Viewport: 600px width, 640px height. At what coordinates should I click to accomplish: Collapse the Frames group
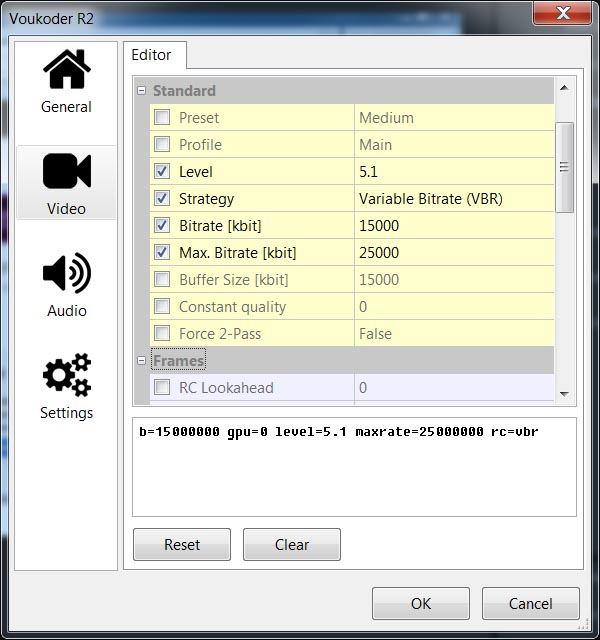[x=141, y=361]
